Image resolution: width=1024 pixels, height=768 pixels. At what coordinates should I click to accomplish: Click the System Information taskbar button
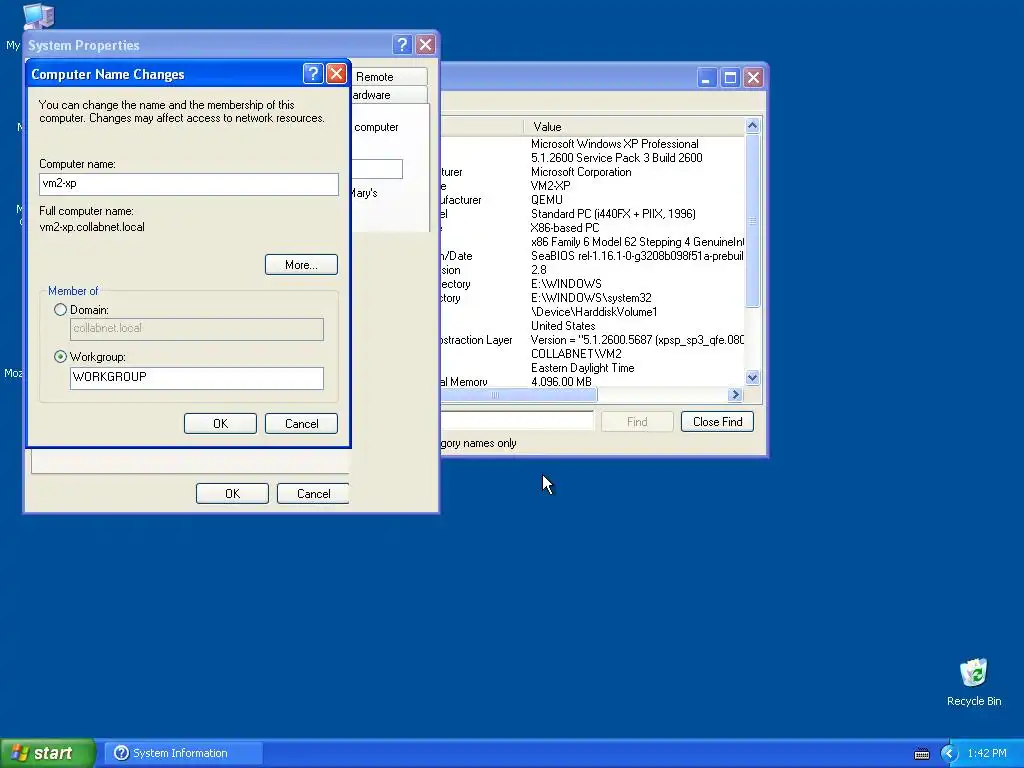(183, 753)
